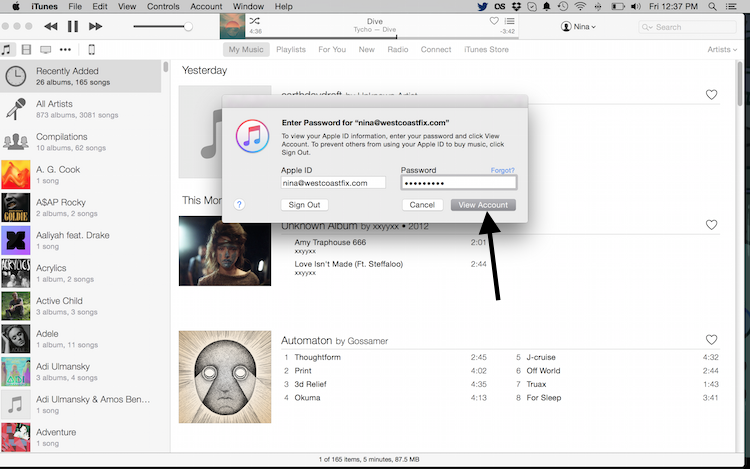Select artist Adele
The height and width of the screenshot is (469, 750).
pyautogui.click(x=81, y=338)
